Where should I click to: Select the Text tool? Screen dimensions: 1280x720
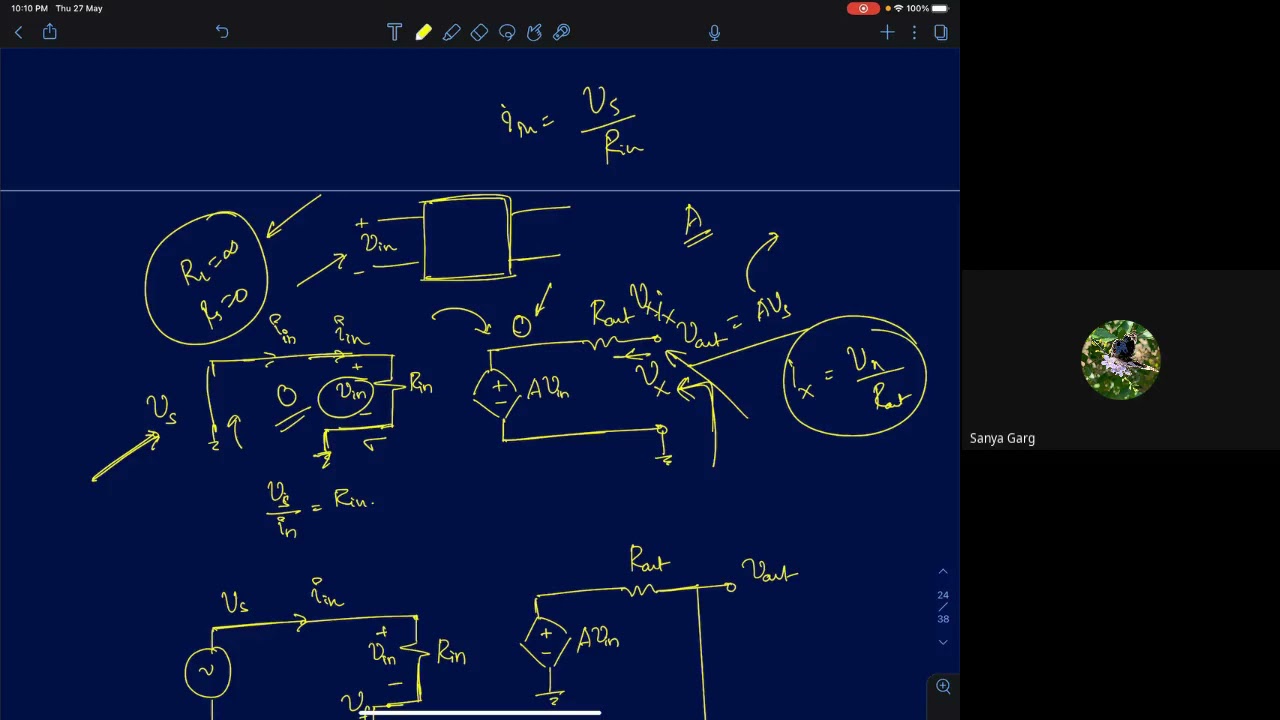click(x=394, y=32)
